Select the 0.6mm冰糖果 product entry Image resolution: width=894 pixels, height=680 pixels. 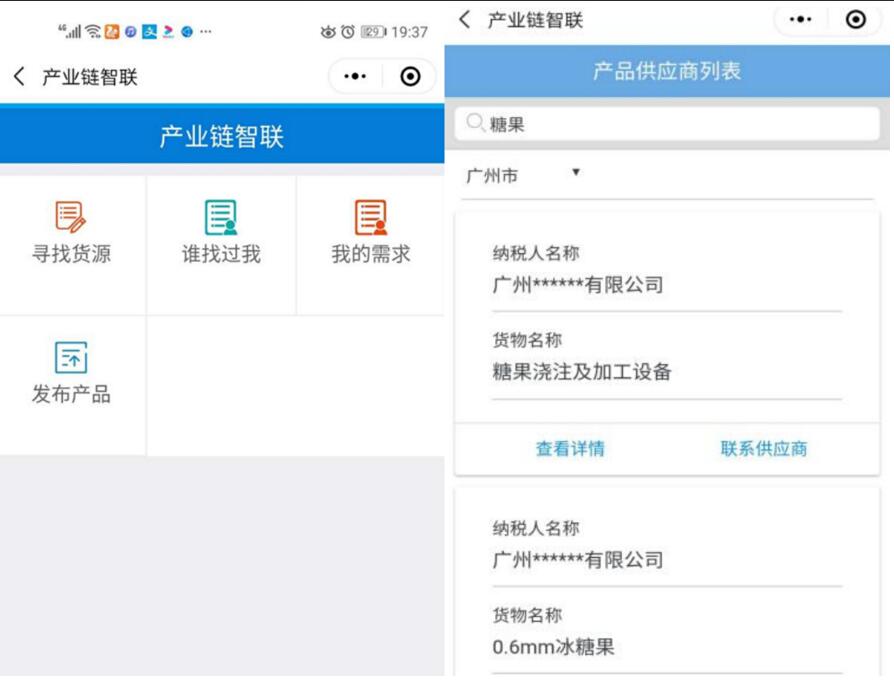[x=554, y=647]
